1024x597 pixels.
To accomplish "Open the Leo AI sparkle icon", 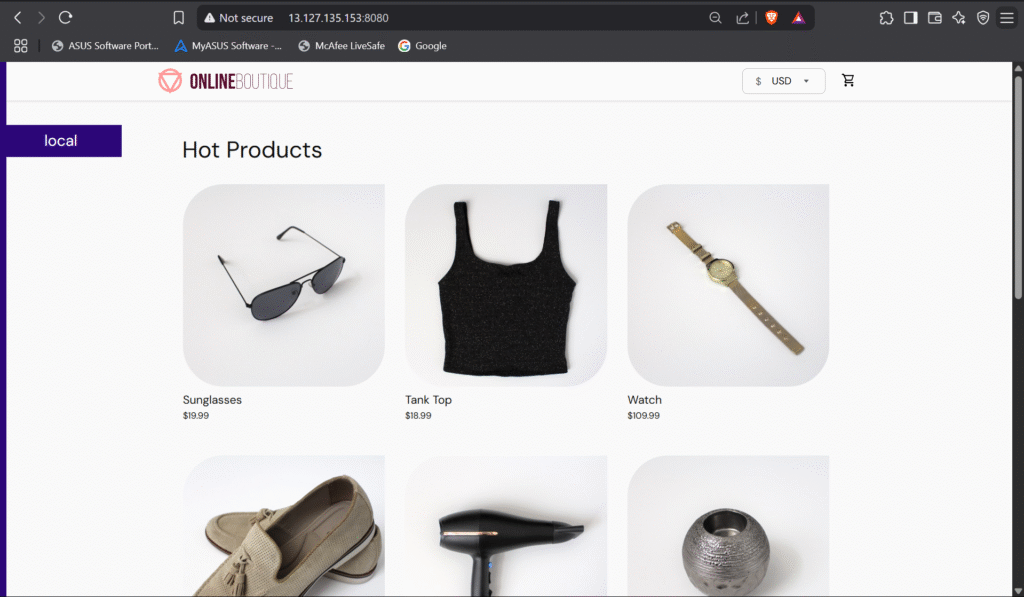I will [x=959, y=18].
